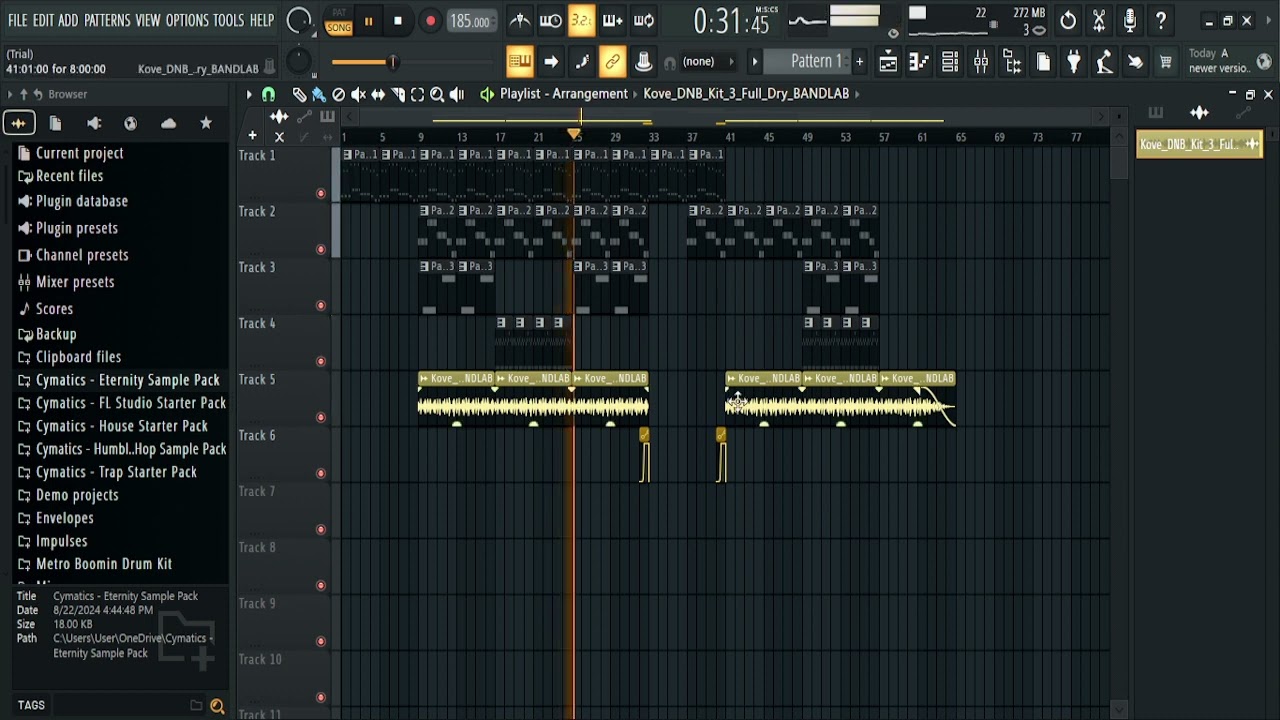The width and height of the screenshot is (1280, 720).
Task: Open the TOOLS menu
Action: tap(229, 20)
